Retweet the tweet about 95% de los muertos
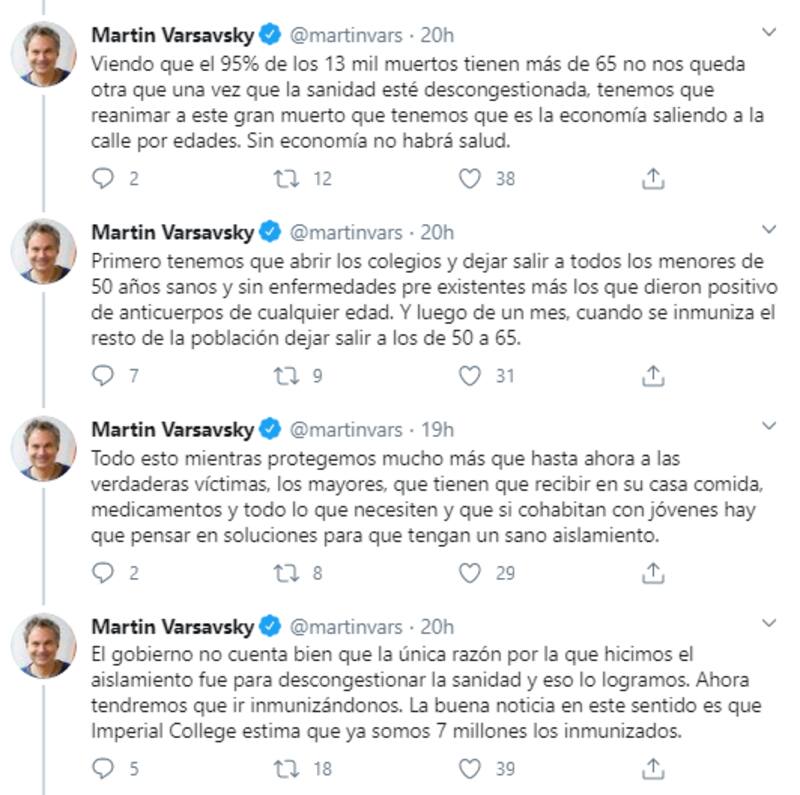The width and height of the screenshot is (800, 795). tap(286, 179)
